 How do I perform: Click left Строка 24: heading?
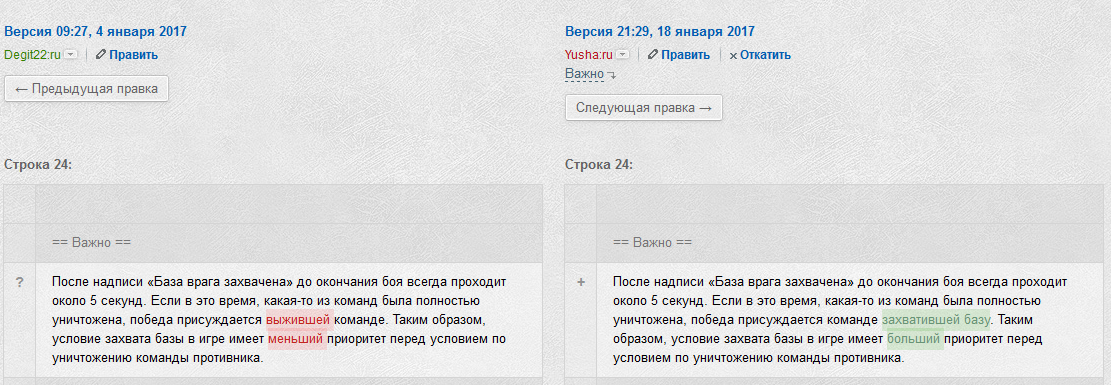[x=38, y=164]
